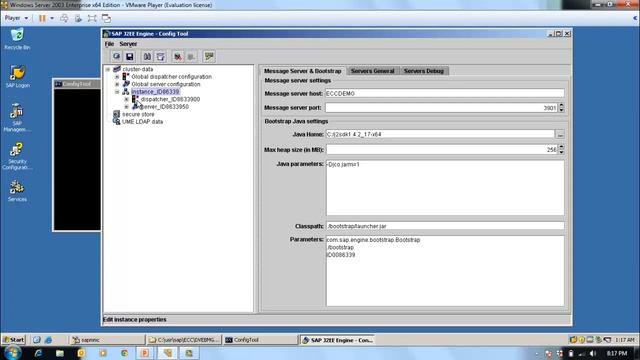
Task: Click the Save floppy disk toolbar icon
Action: pos(129,57)
